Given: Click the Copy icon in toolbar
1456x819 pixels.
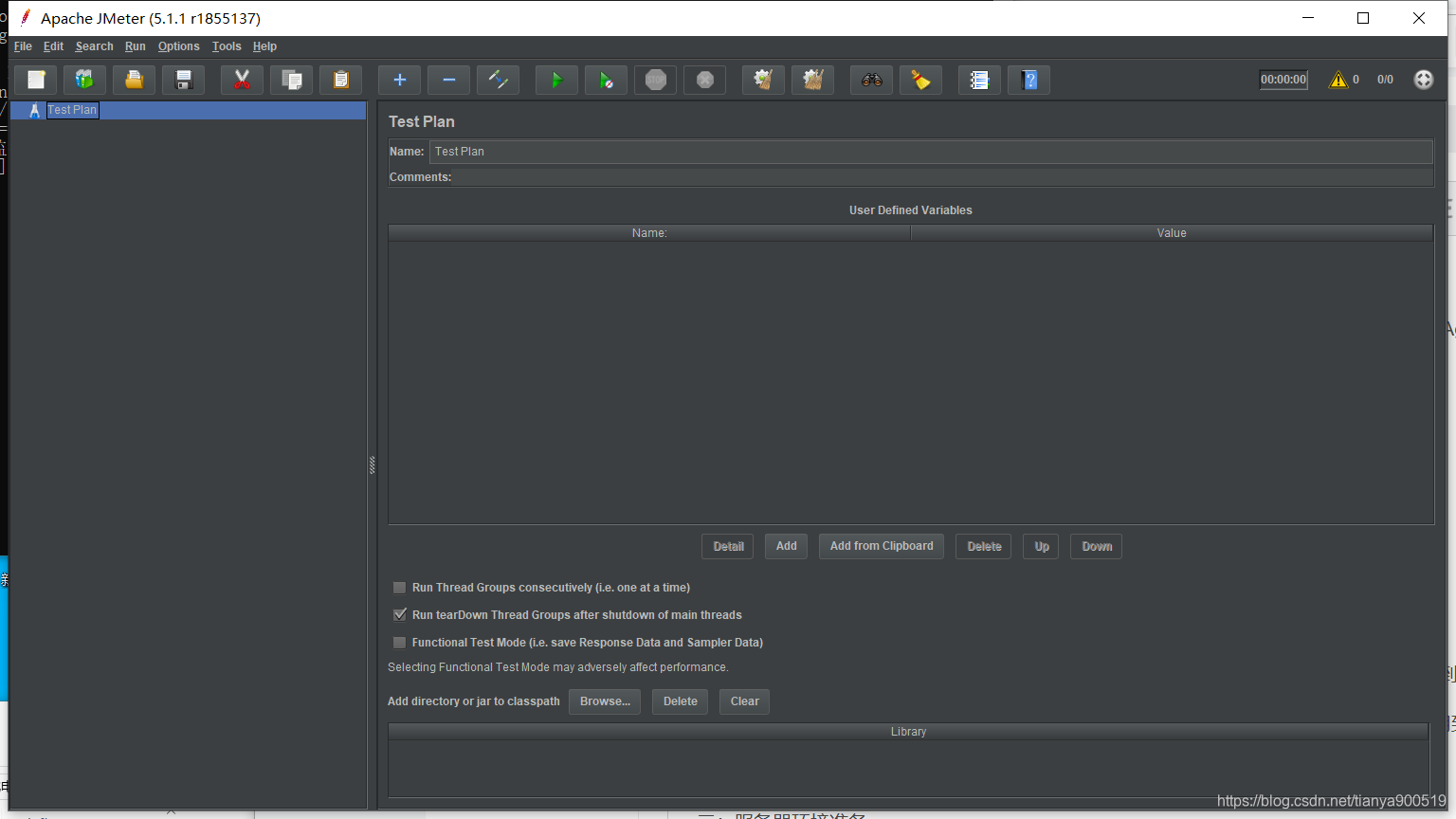Looking at the screenshot, I should (x=292, y=80).
